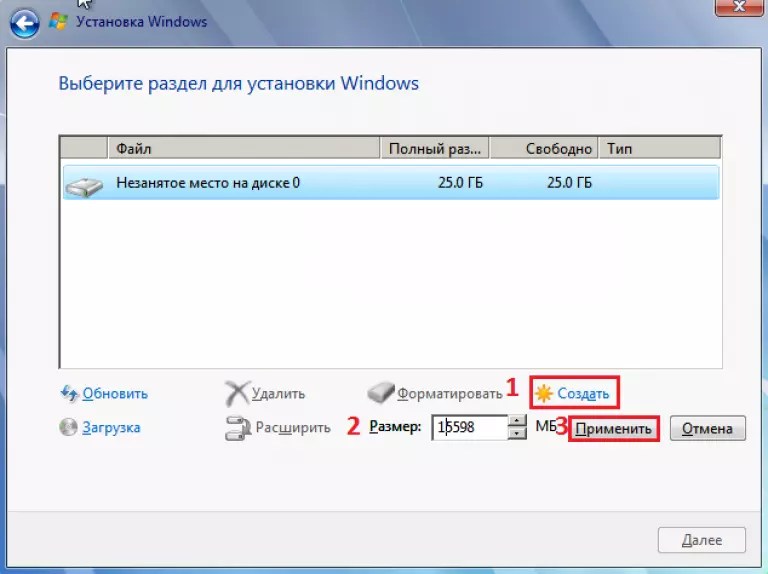Click the Удалить cross icon

[237, 393]
